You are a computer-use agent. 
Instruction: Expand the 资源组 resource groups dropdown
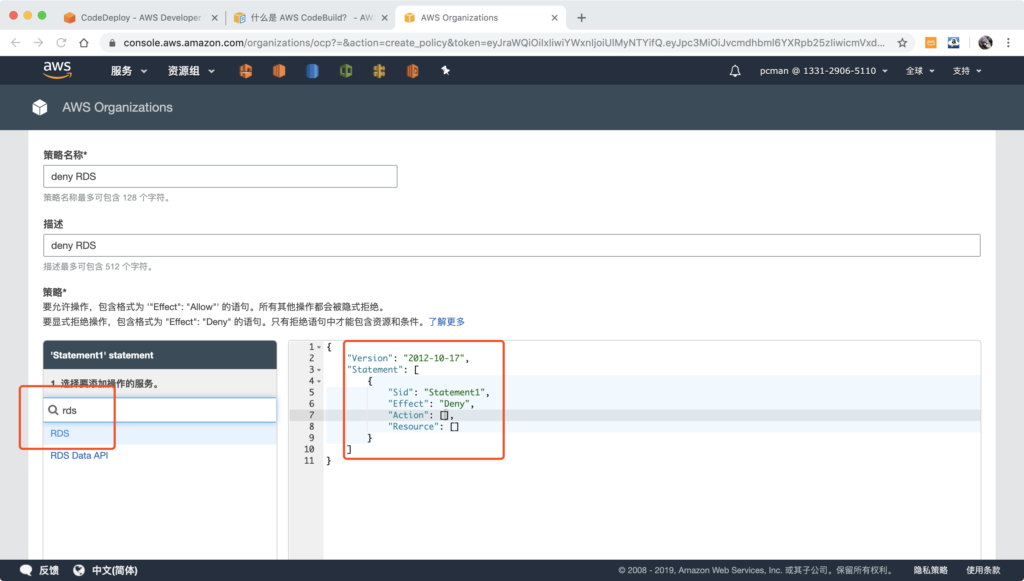[191, 71]
